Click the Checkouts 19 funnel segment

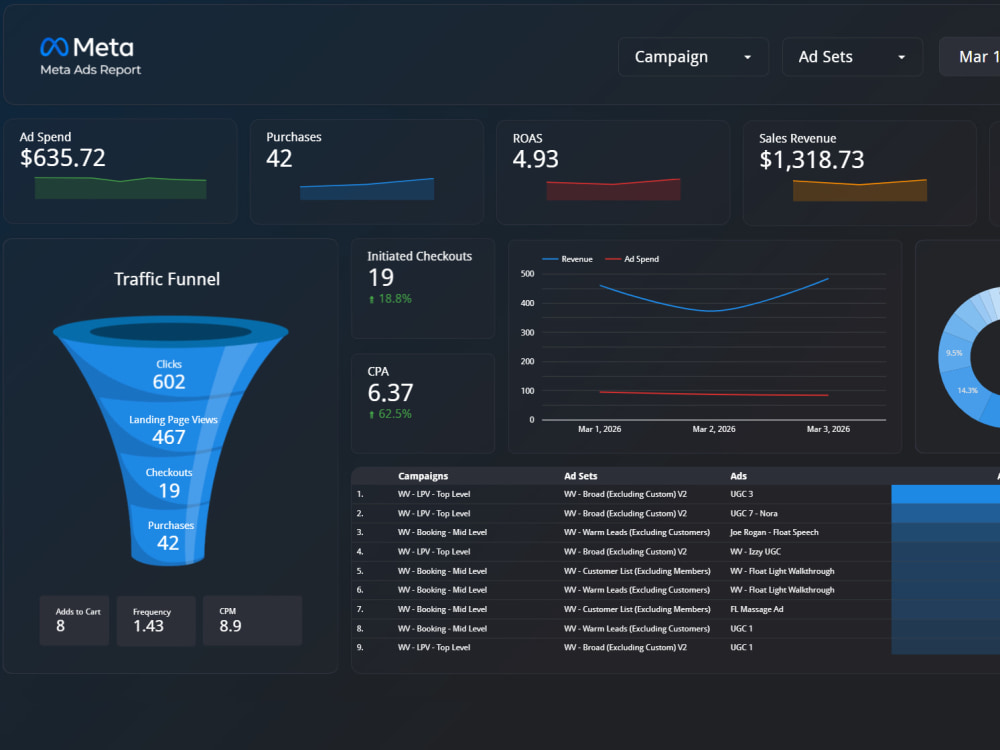point(169,483)
